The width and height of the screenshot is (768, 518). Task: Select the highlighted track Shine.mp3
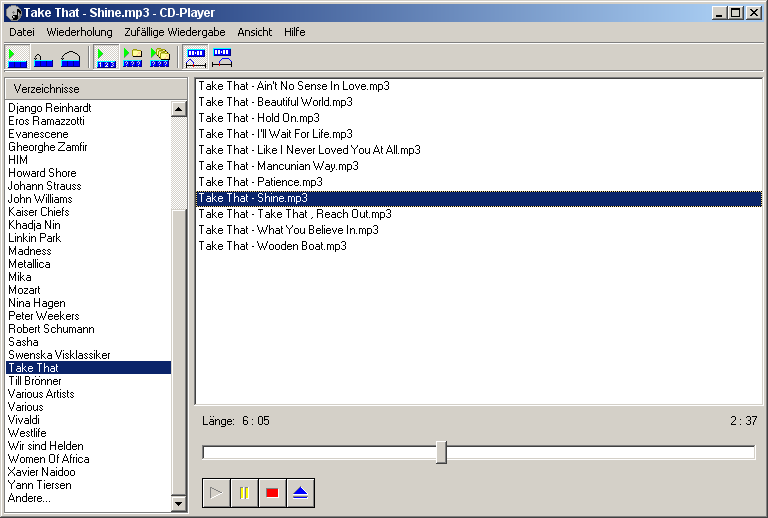(479, 198)
